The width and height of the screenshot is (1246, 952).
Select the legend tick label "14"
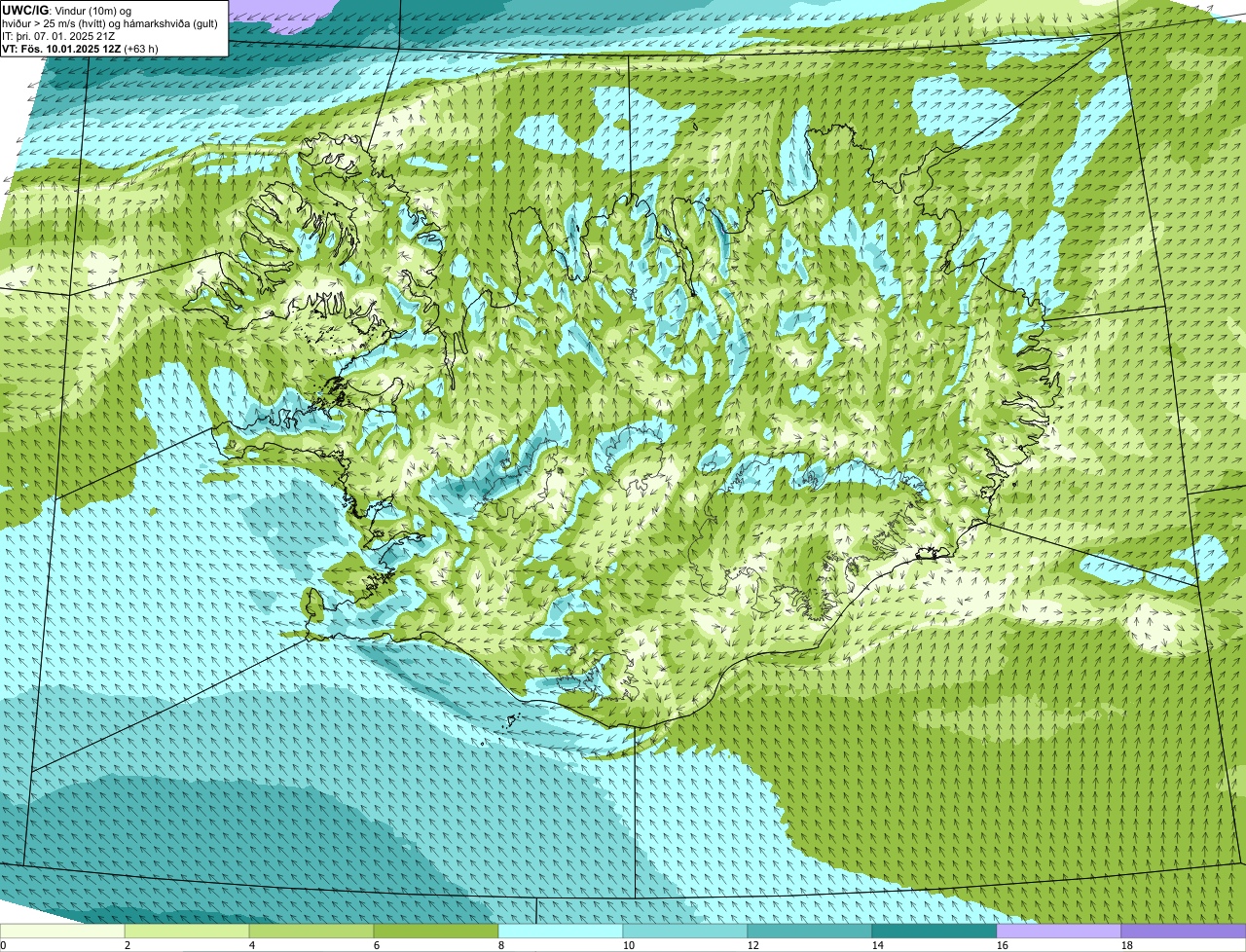coord(878,945)
